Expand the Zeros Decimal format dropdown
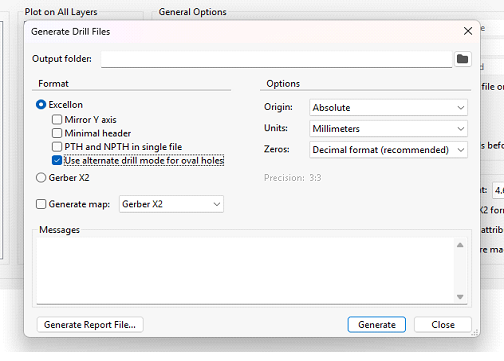 coord(388,150)
